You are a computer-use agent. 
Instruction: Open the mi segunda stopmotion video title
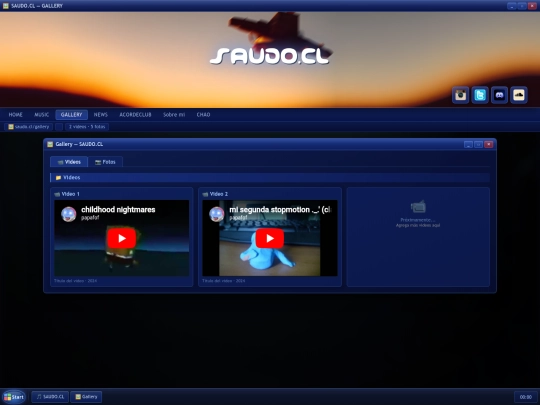[x=280, y=209]
